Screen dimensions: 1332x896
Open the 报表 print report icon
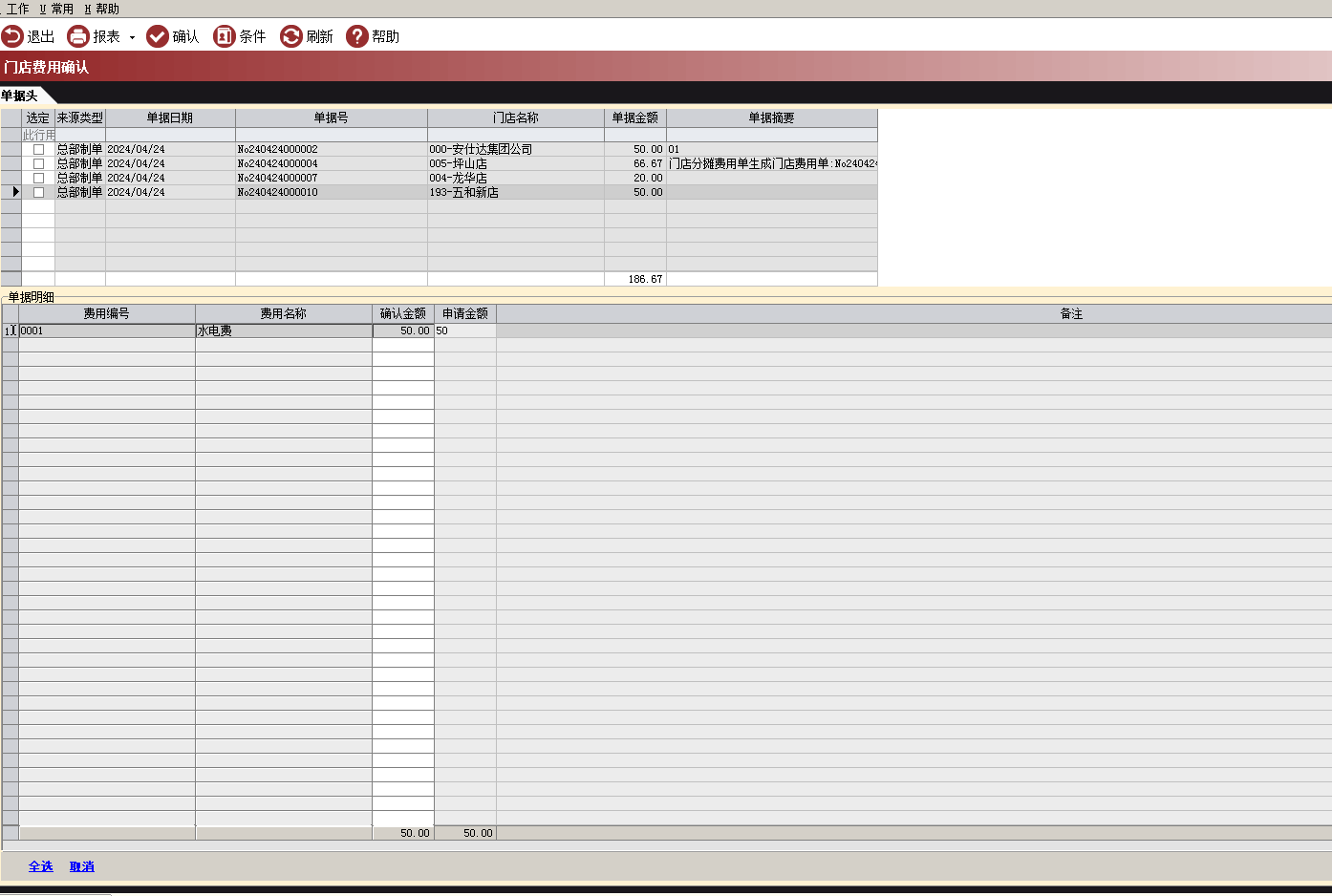click(x=78, y=36)
